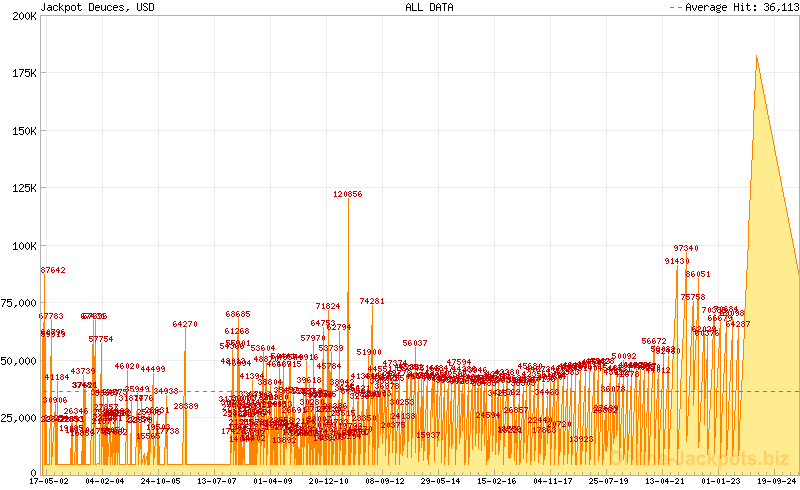Select the 87642 data point label
800x490 pixels.
(x=53, y=271)
